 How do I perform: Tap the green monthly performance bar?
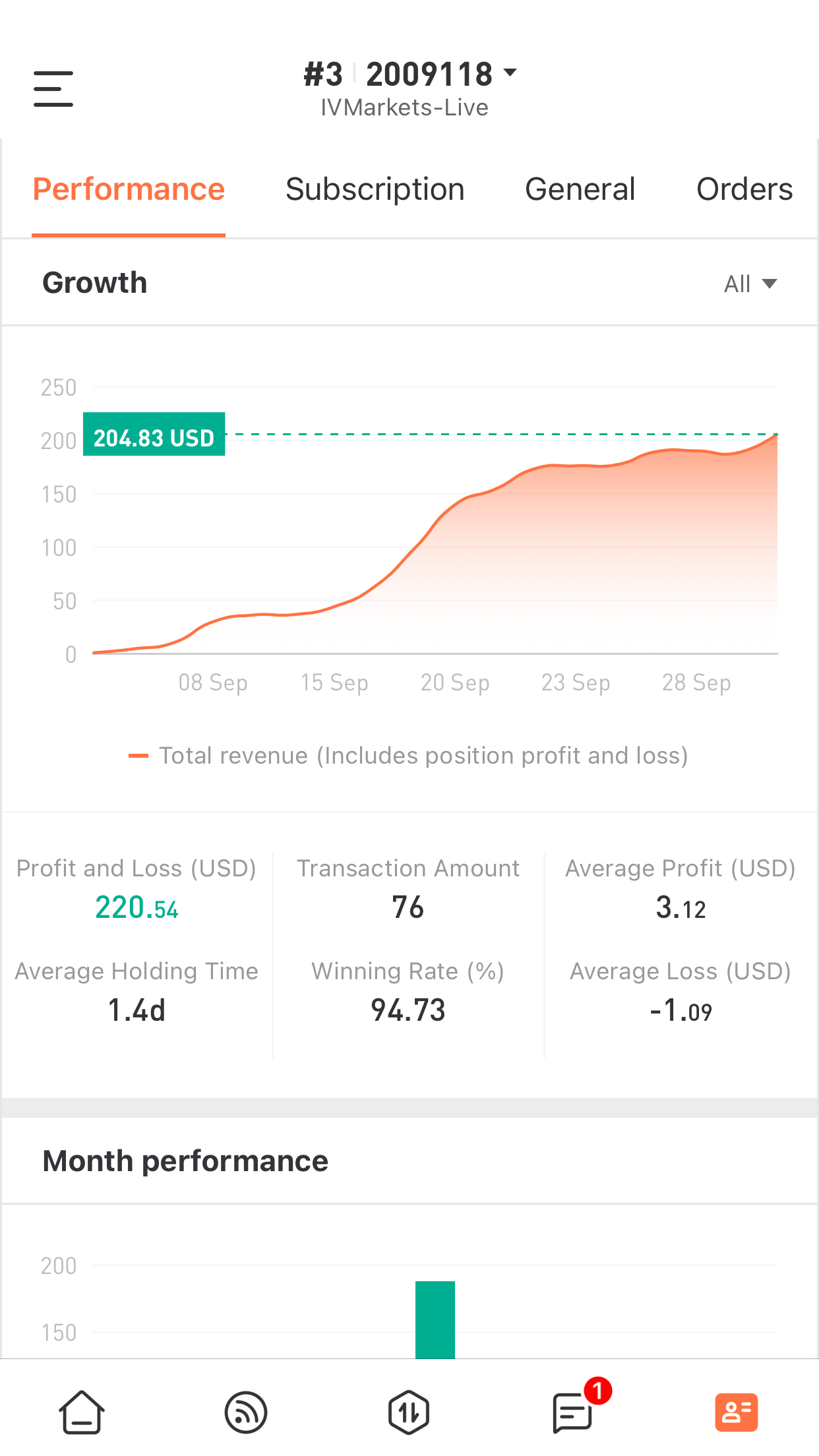(x=435, y=1319)
